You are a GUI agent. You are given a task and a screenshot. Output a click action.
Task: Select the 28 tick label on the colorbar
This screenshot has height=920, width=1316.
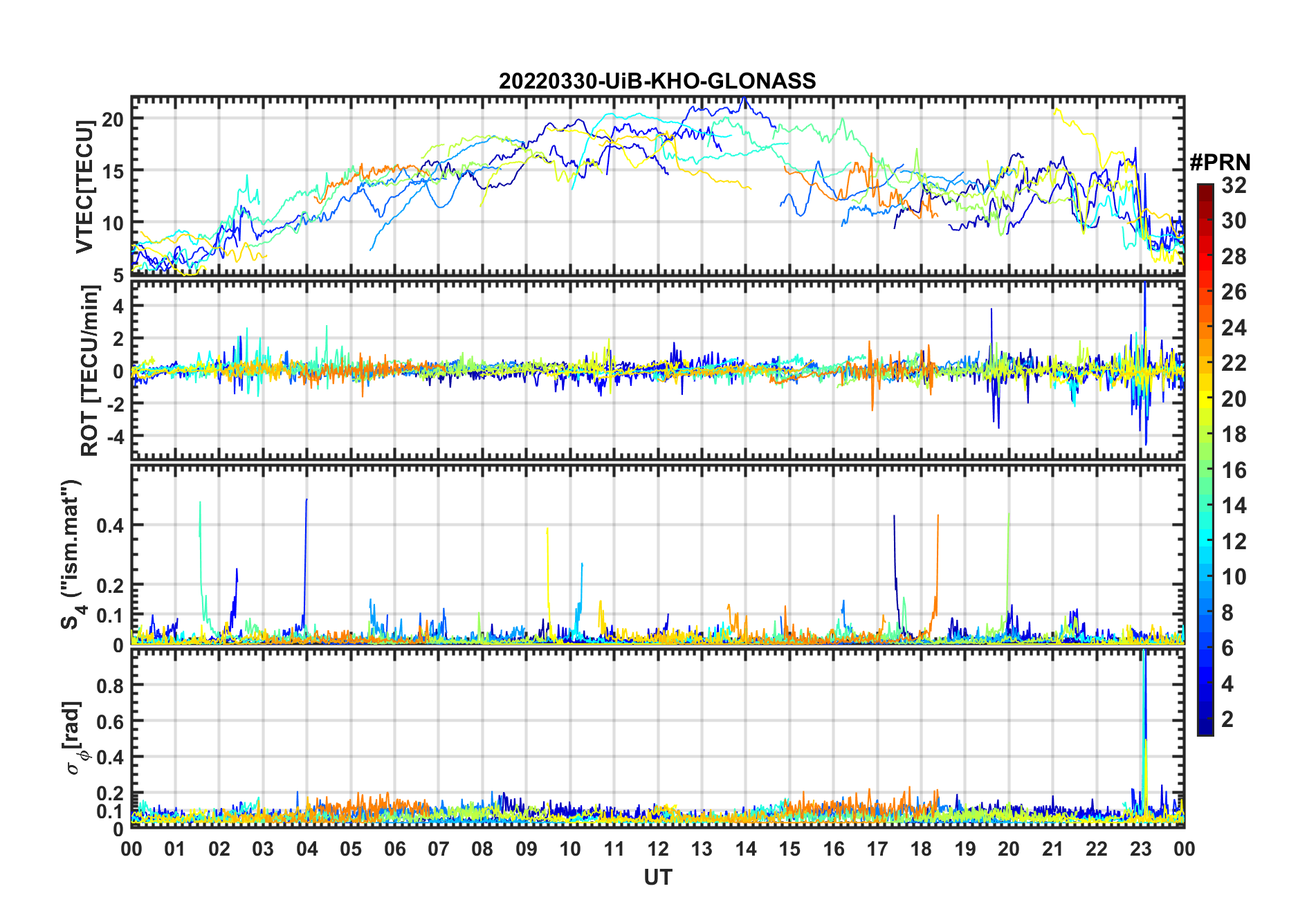point(1234,257)
